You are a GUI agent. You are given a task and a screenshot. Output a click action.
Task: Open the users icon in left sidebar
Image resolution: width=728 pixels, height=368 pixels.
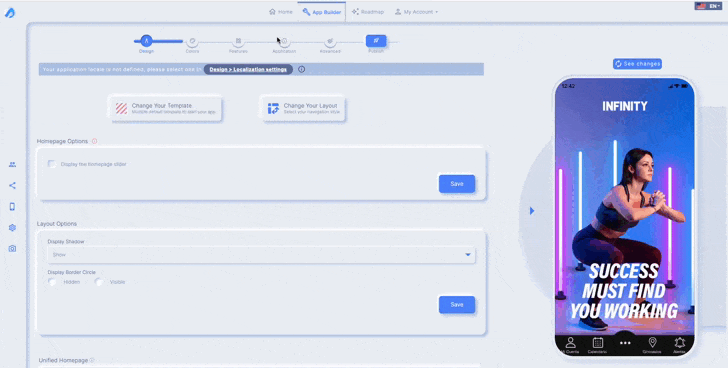[x=13, y=165]
